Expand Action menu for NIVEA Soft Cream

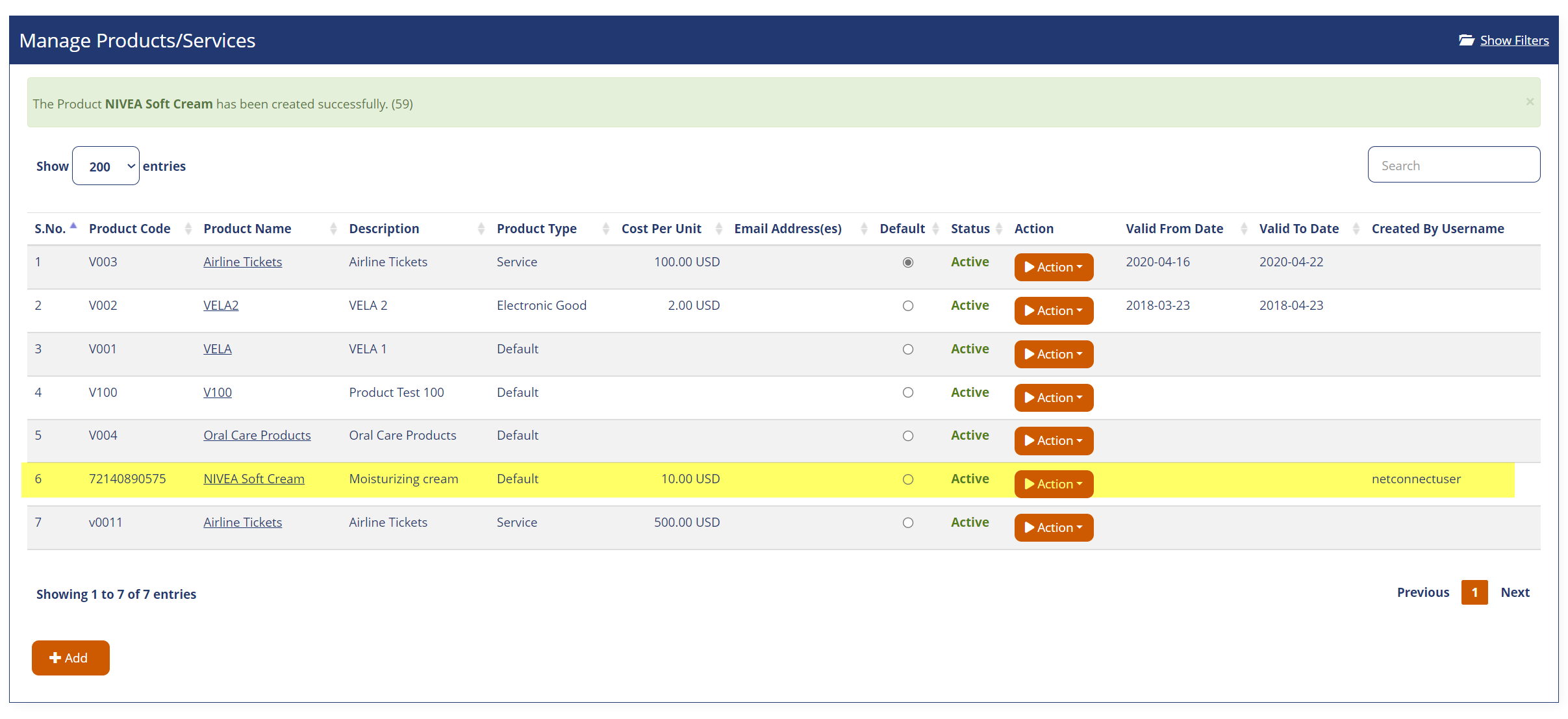click(x=1053, y=484)
